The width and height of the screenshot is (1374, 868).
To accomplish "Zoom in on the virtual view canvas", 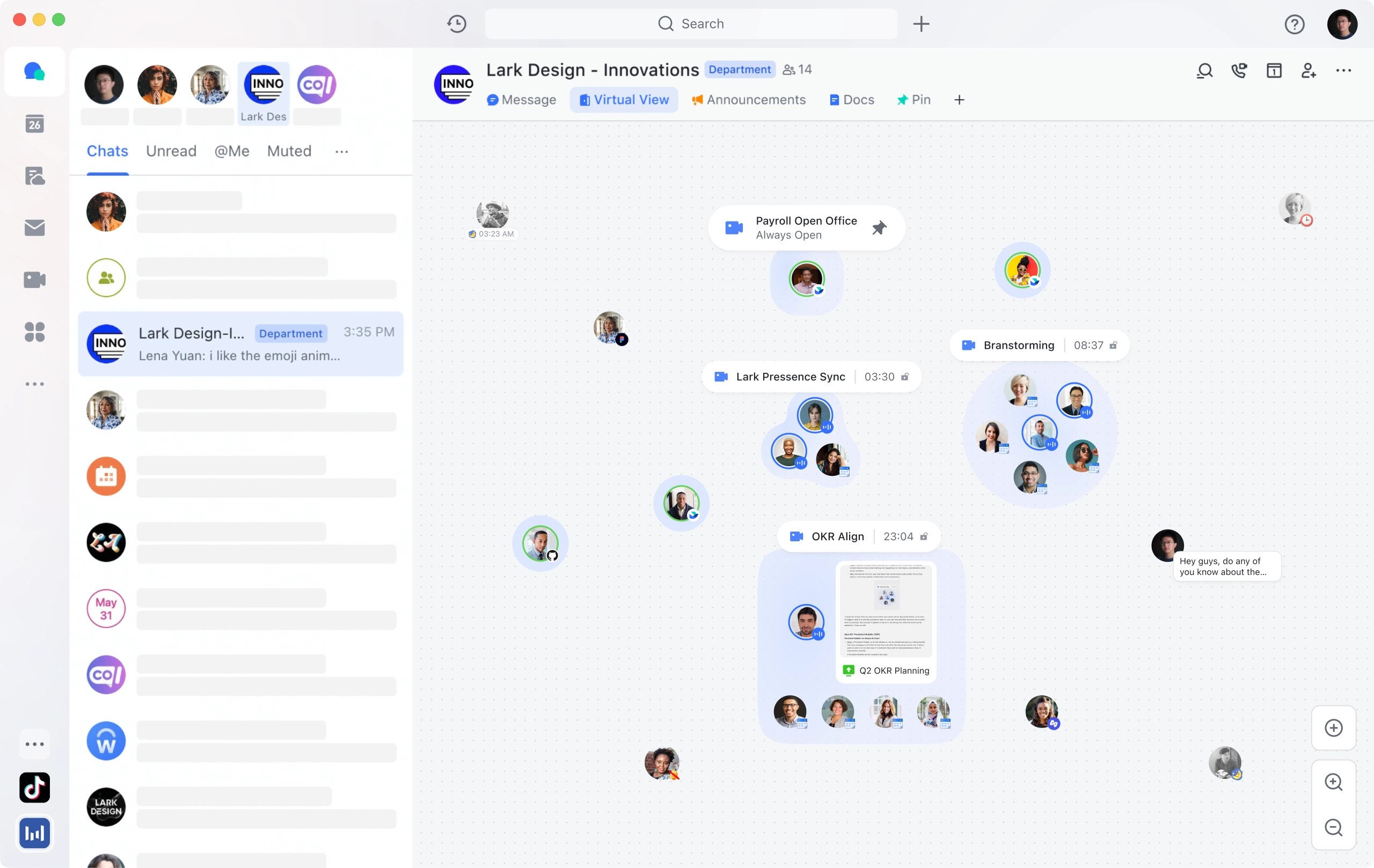I will tap(1333, 781).
